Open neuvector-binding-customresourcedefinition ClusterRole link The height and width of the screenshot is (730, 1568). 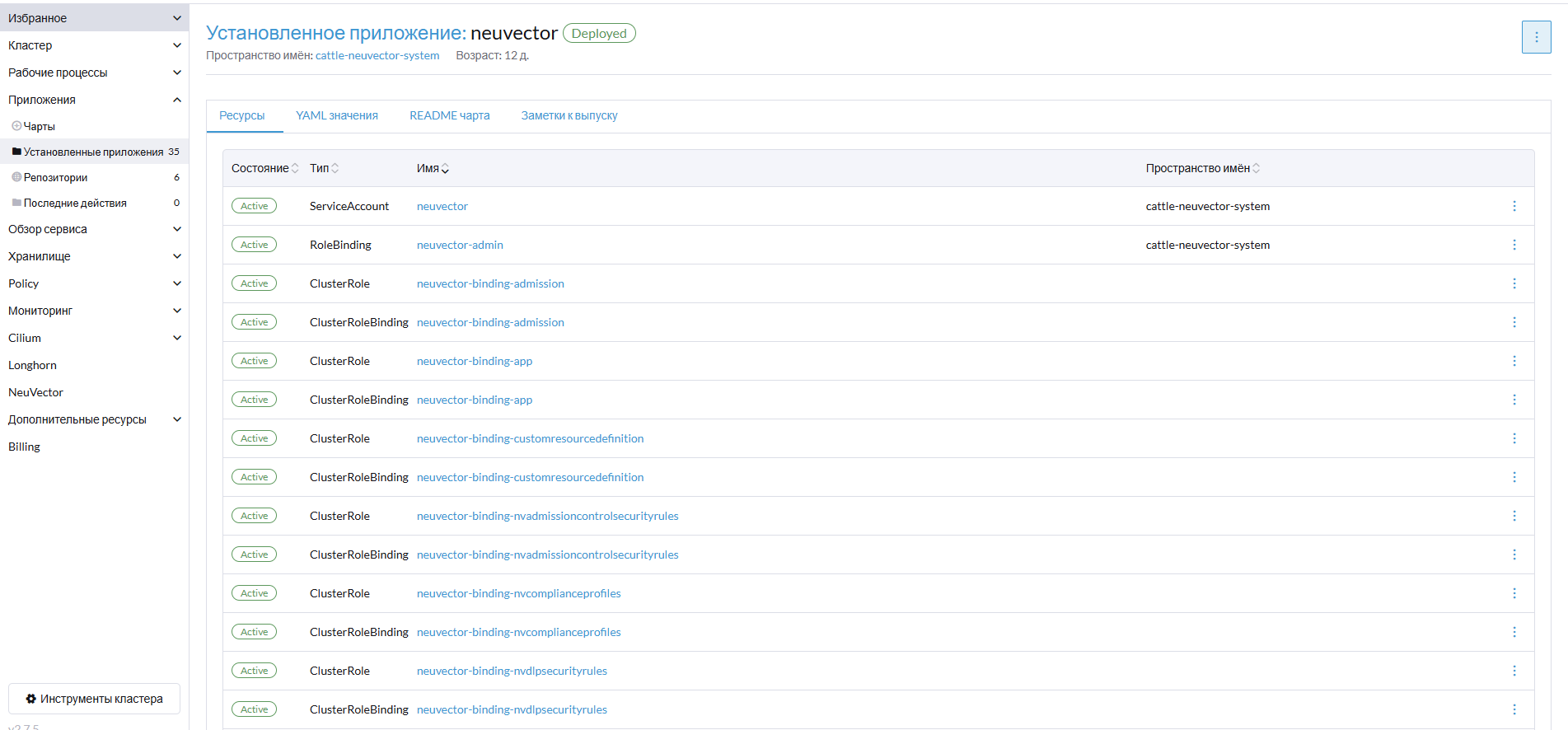pos(530,438)
